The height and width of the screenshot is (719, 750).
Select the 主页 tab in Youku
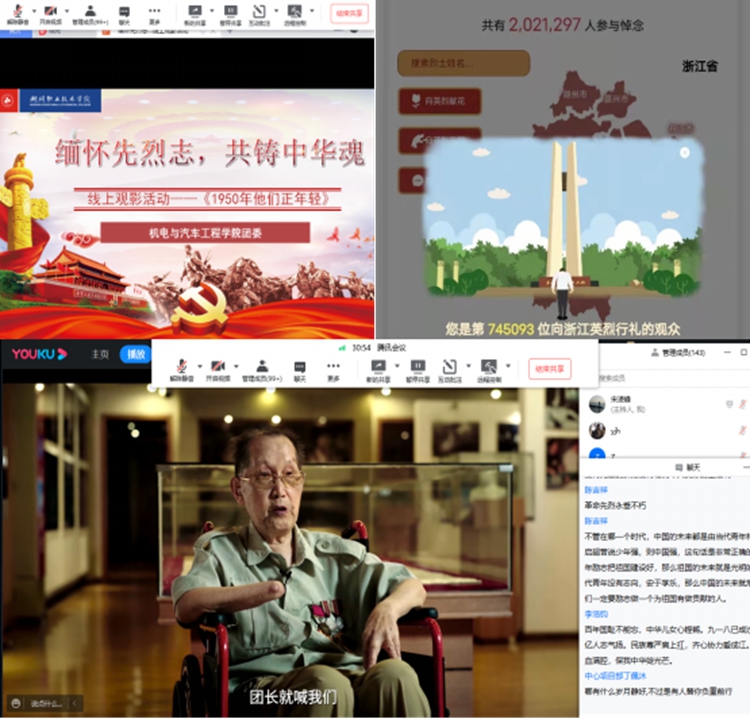click(x=100, y=354)
